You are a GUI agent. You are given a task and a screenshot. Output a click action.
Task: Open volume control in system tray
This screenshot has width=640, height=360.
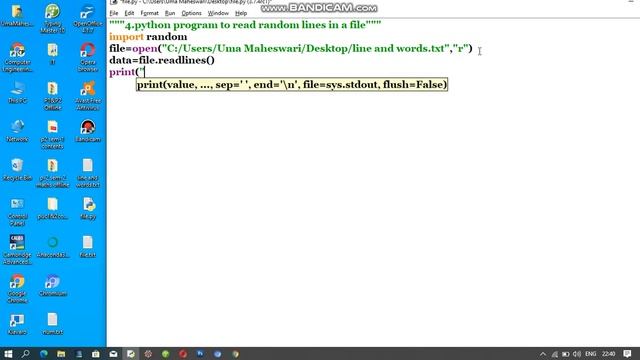(577, 354)
